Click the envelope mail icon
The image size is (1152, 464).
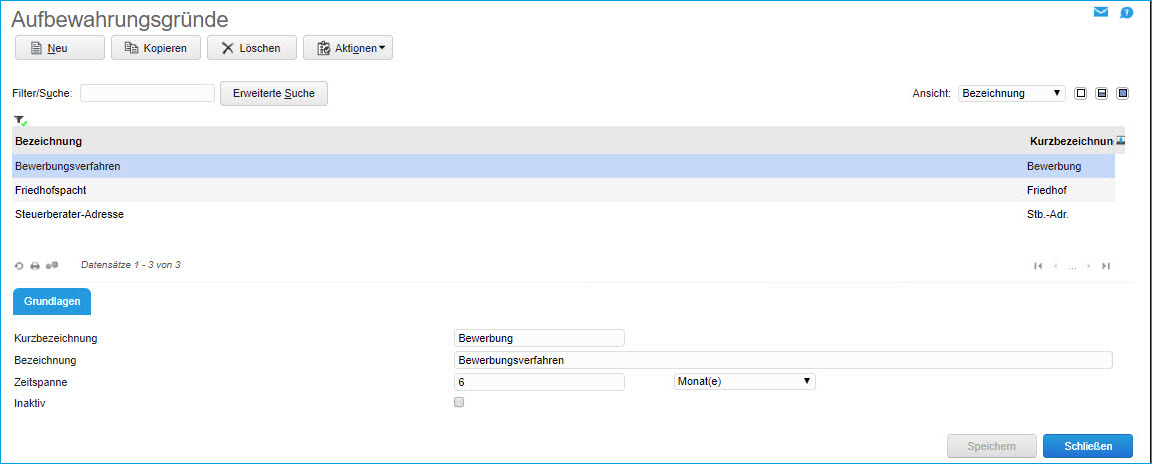click(1101, 13)
